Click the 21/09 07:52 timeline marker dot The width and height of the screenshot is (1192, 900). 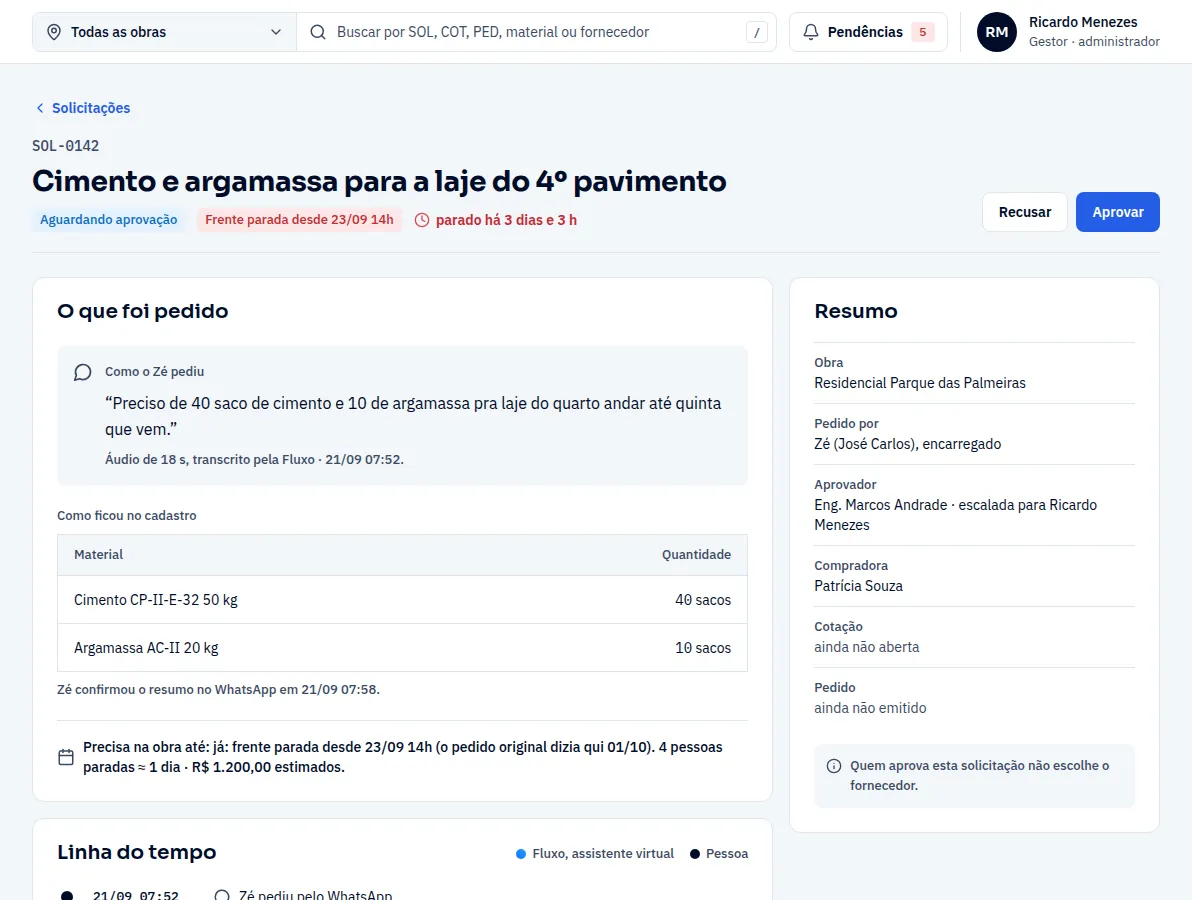[67, 895]
